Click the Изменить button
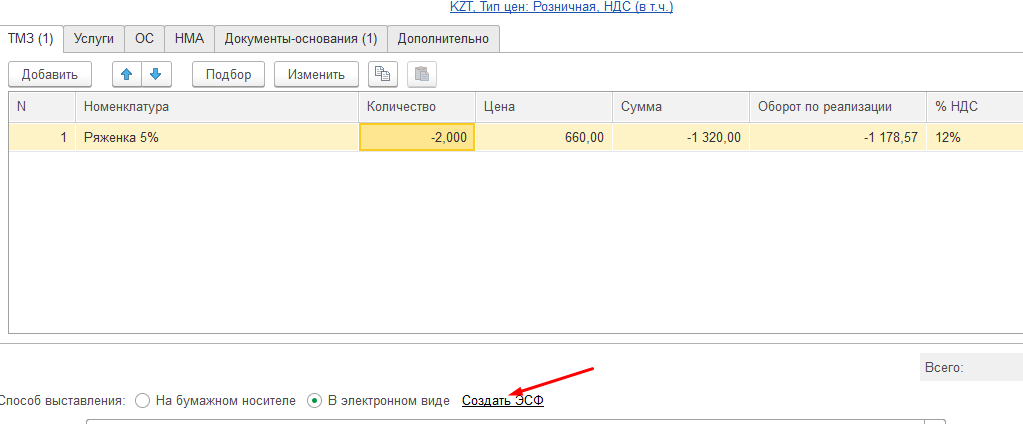This screenshot has width=1023, height=424. pos(316,74)
